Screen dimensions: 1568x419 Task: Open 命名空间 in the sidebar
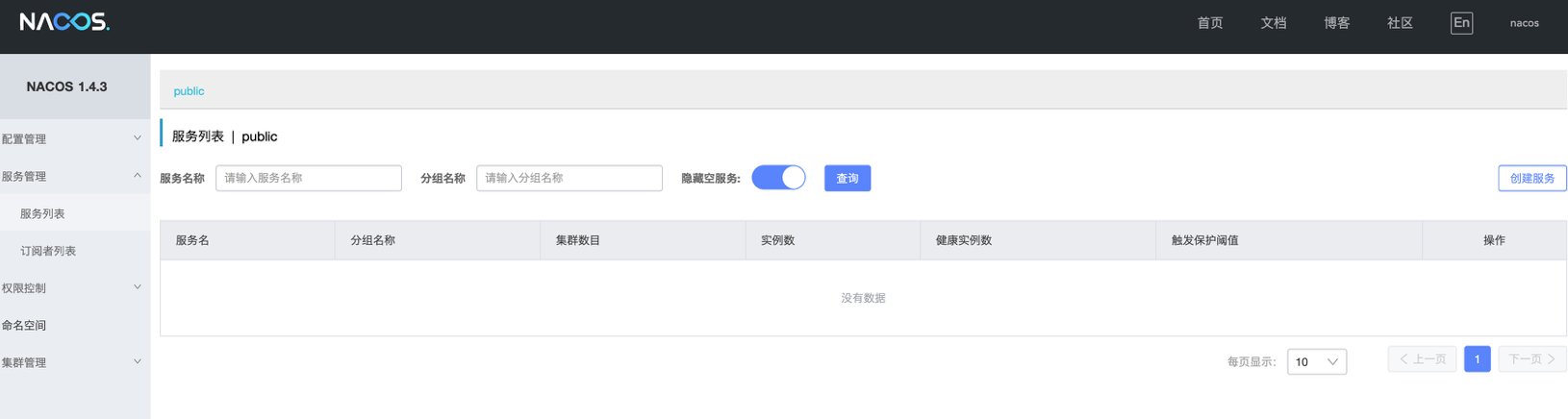click(x=75, y=325)
